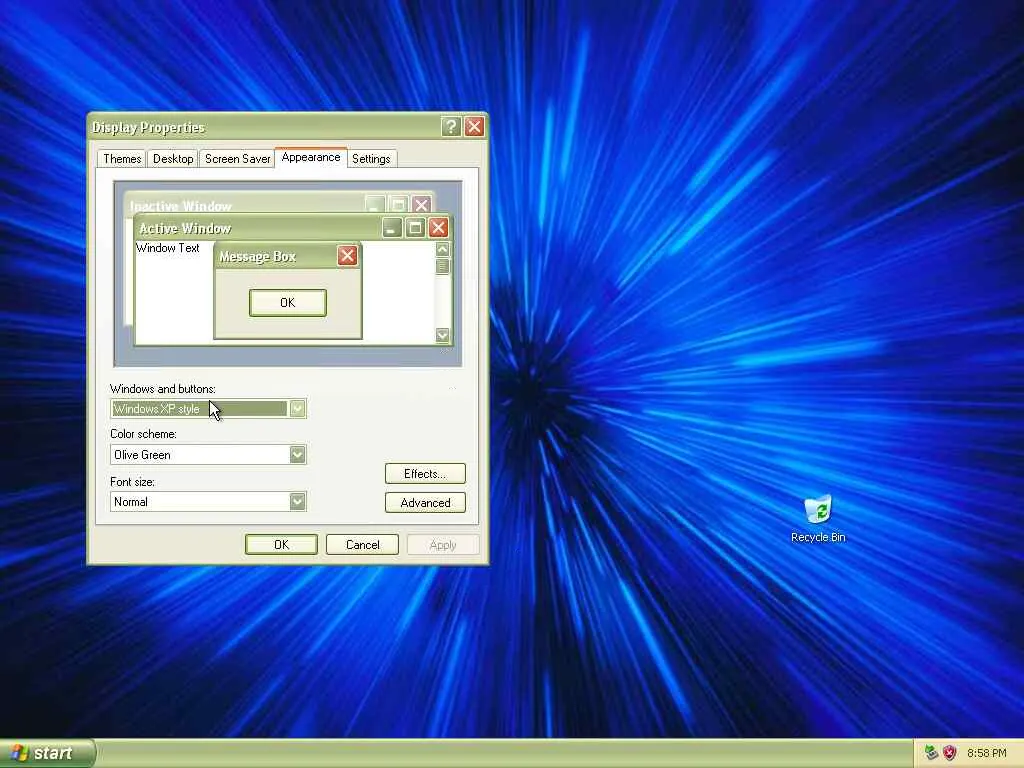Viewport: 1024px width, 768px height.
Task: Click the 8:58 PM clock
Action: (987, 753)
